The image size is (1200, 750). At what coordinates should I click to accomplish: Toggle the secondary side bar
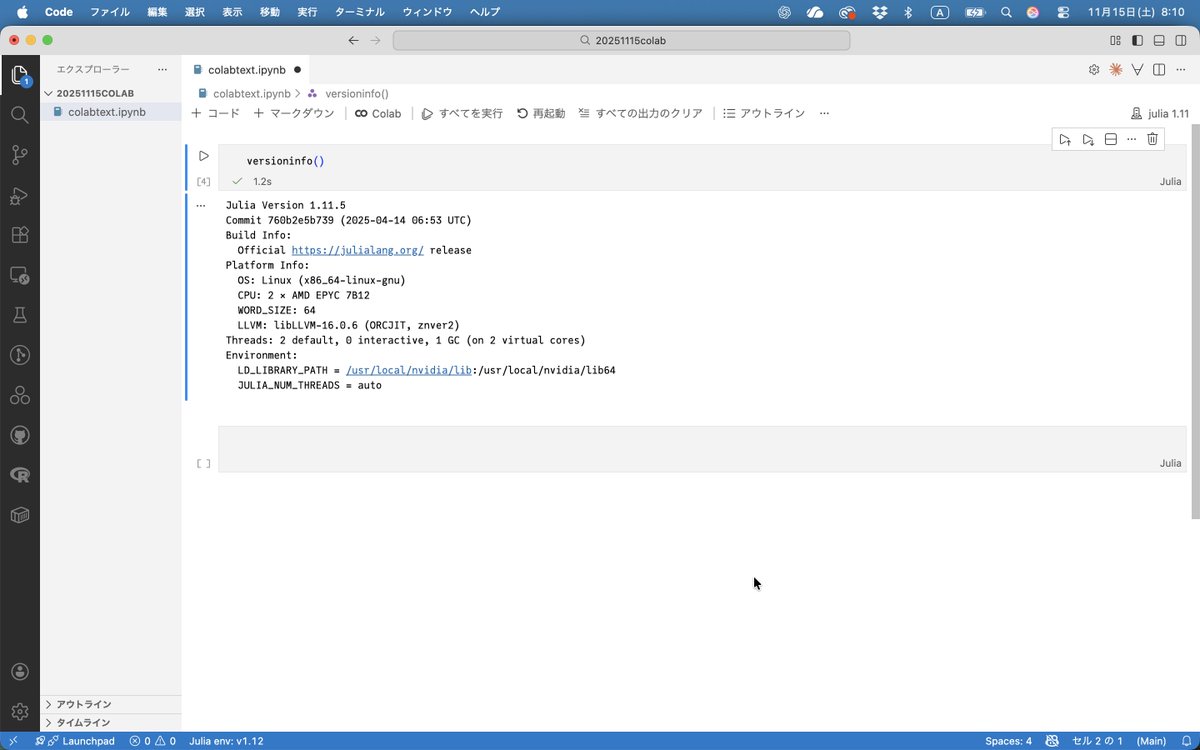1181,40
